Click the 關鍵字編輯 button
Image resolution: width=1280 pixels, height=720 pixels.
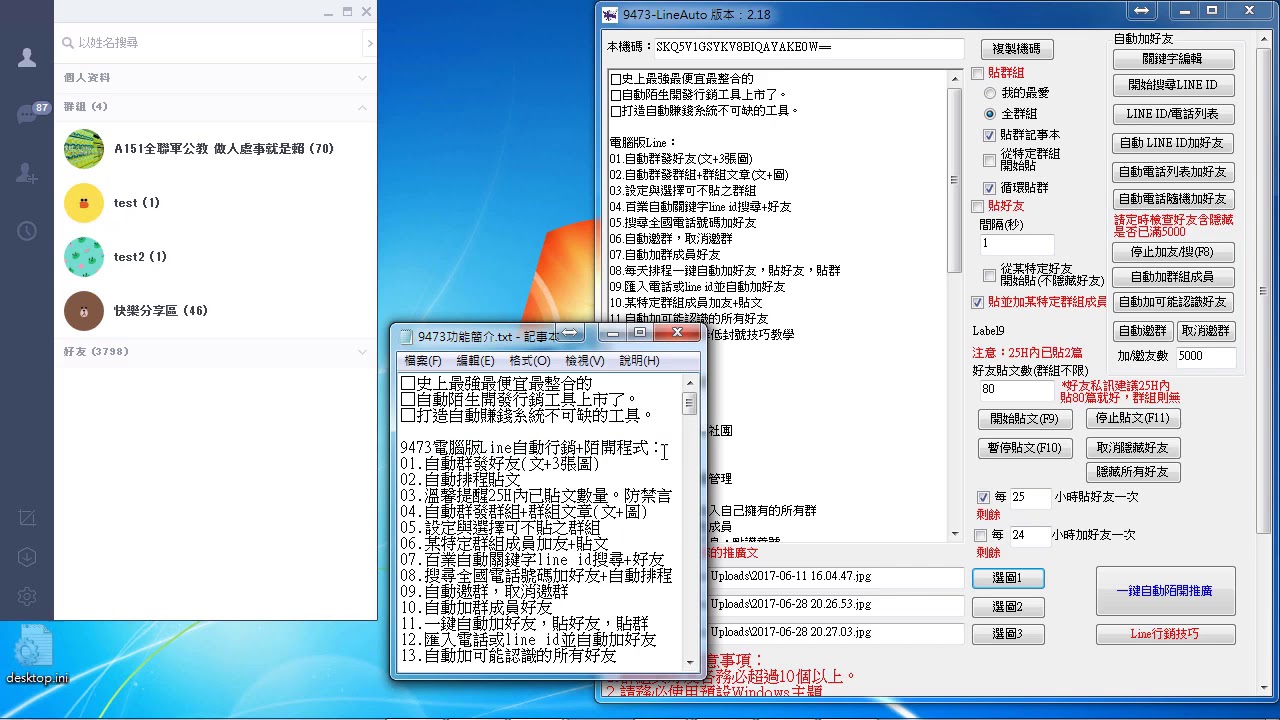tap(1173, 59)
